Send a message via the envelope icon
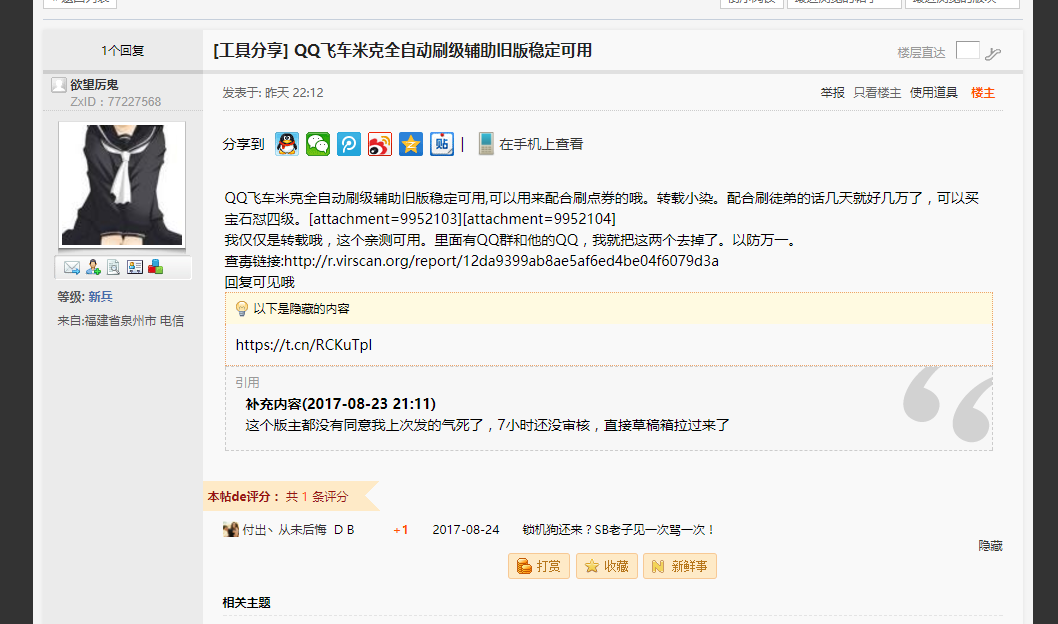 click(72, 267)
